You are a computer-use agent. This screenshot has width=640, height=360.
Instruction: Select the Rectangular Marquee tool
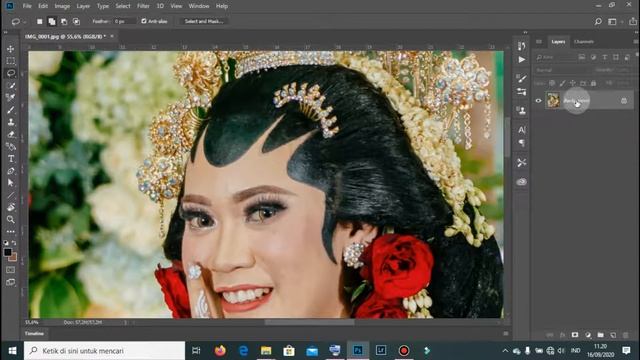[11, 61]
